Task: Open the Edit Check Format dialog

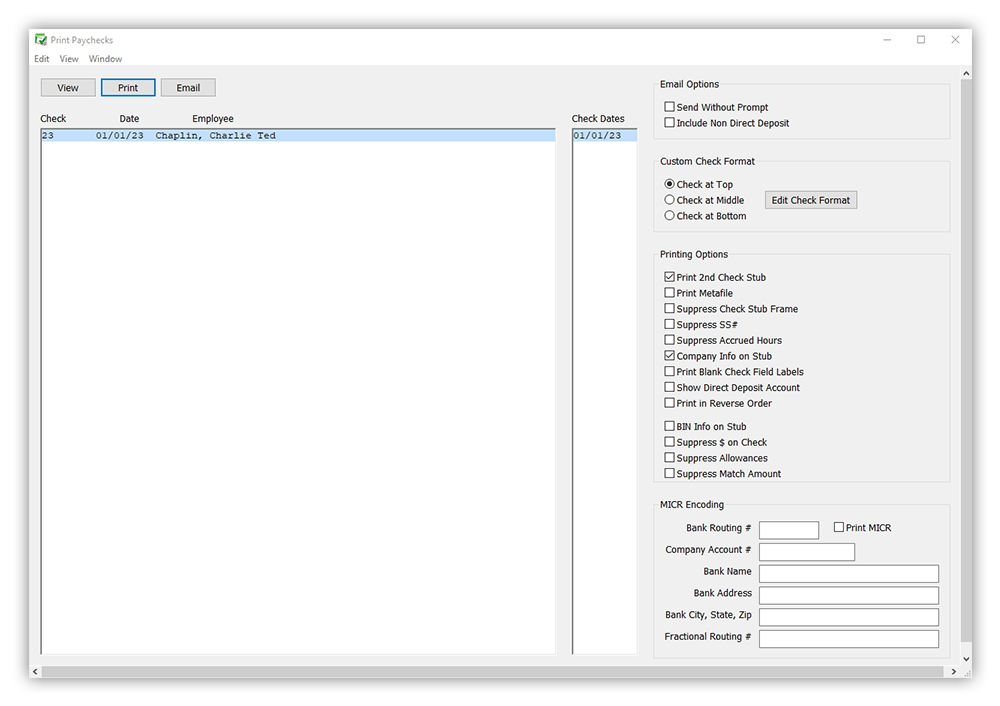Action: 810,200
